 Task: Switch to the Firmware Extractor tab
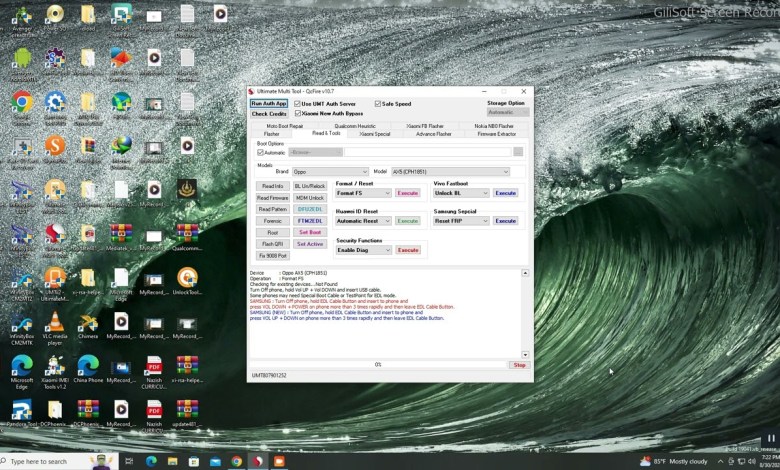[x=496, y=134]
